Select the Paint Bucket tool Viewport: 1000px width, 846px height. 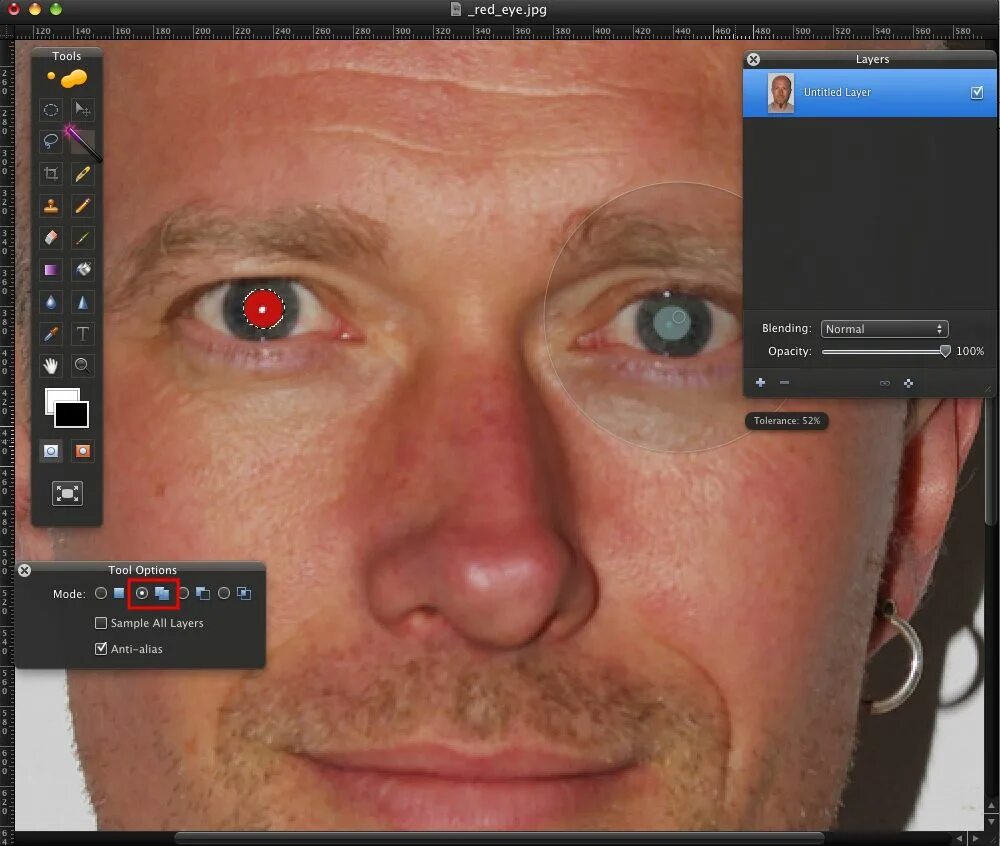(82, 270)
